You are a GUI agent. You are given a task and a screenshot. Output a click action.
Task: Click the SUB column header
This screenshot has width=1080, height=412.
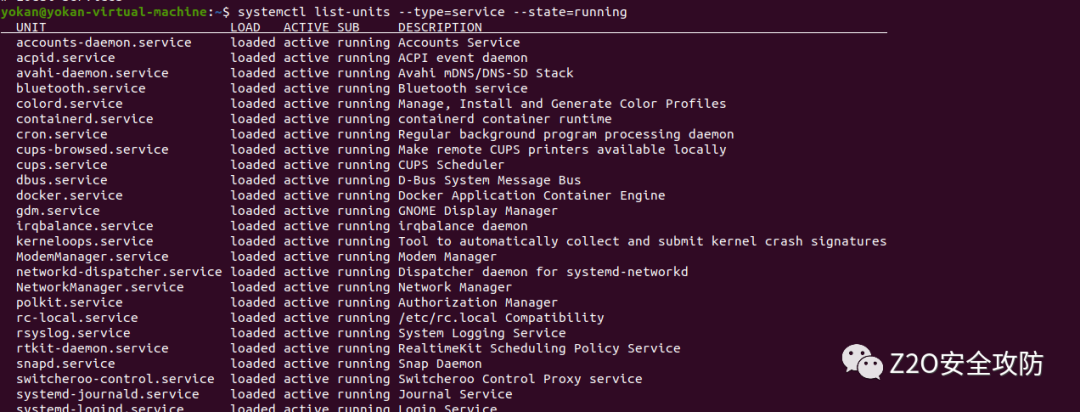tap(349, 28)
